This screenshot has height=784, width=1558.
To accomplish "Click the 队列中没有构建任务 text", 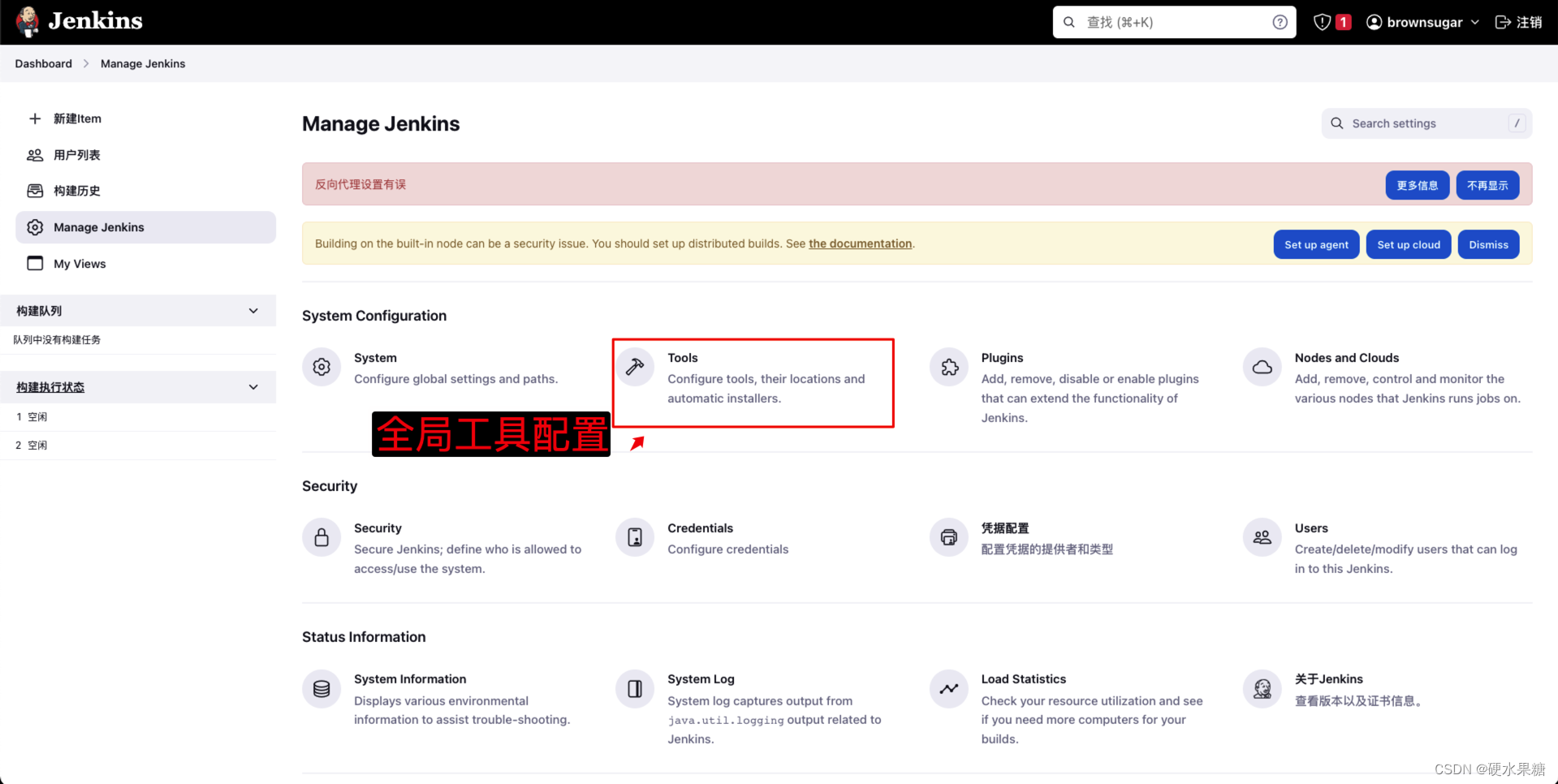I will pos(57,340).
